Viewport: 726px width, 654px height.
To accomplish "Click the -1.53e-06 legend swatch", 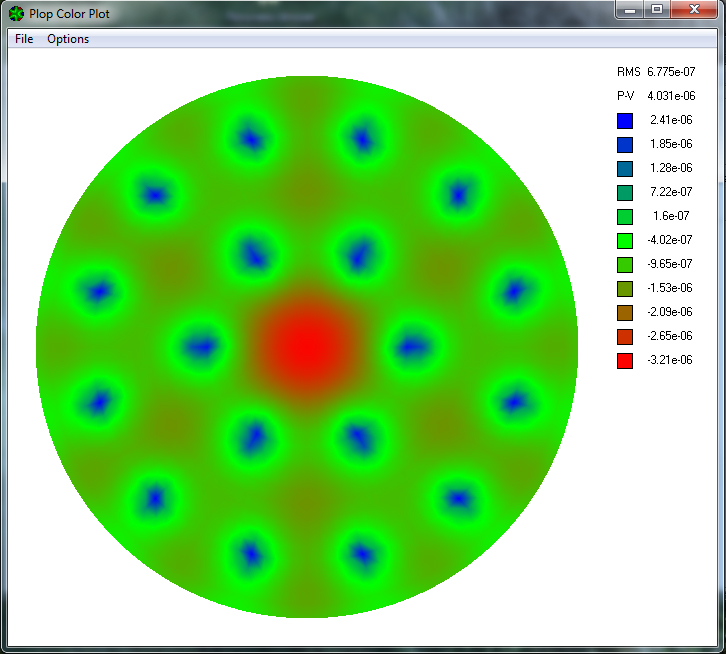I will pos(625,289).
